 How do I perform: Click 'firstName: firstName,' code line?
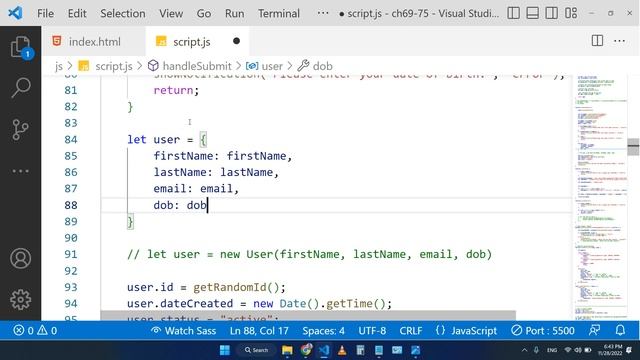tap(223, 156)
